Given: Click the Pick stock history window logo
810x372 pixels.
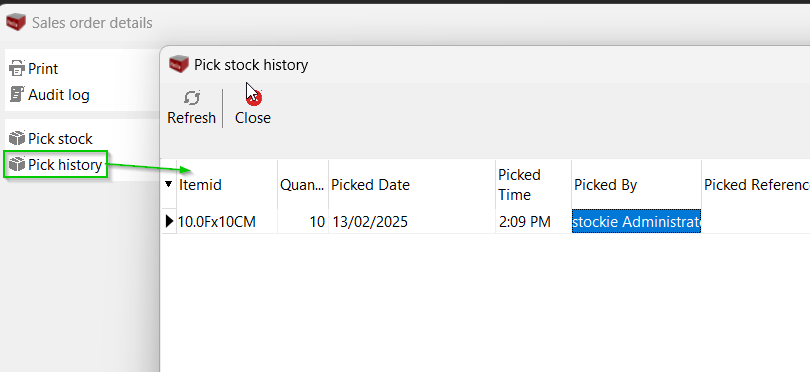Looking at the screenshot, I should (179, 64).
